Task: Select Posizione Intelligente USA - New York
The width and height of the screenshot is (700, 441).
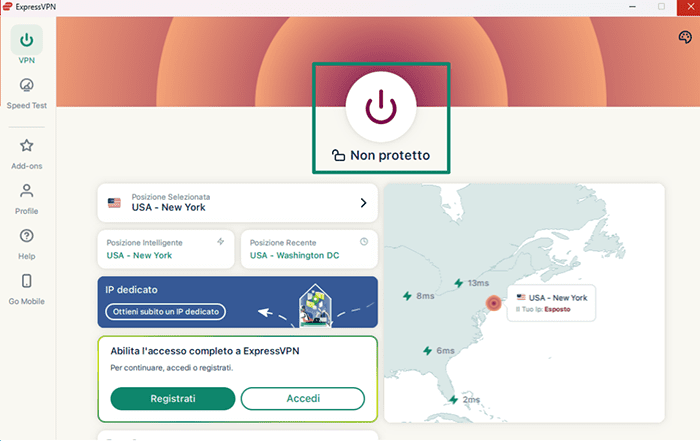Action: pos(166,249)
